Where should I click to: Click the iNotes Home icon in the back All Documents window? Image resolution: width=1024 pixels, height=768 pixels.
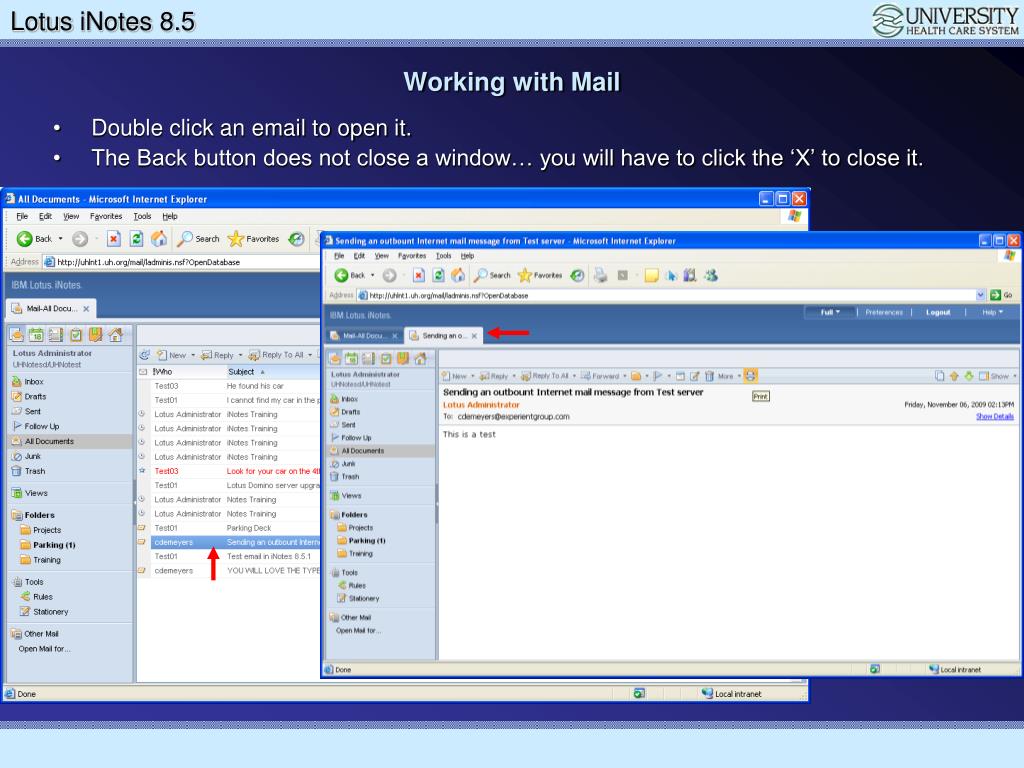coord(116,335)
